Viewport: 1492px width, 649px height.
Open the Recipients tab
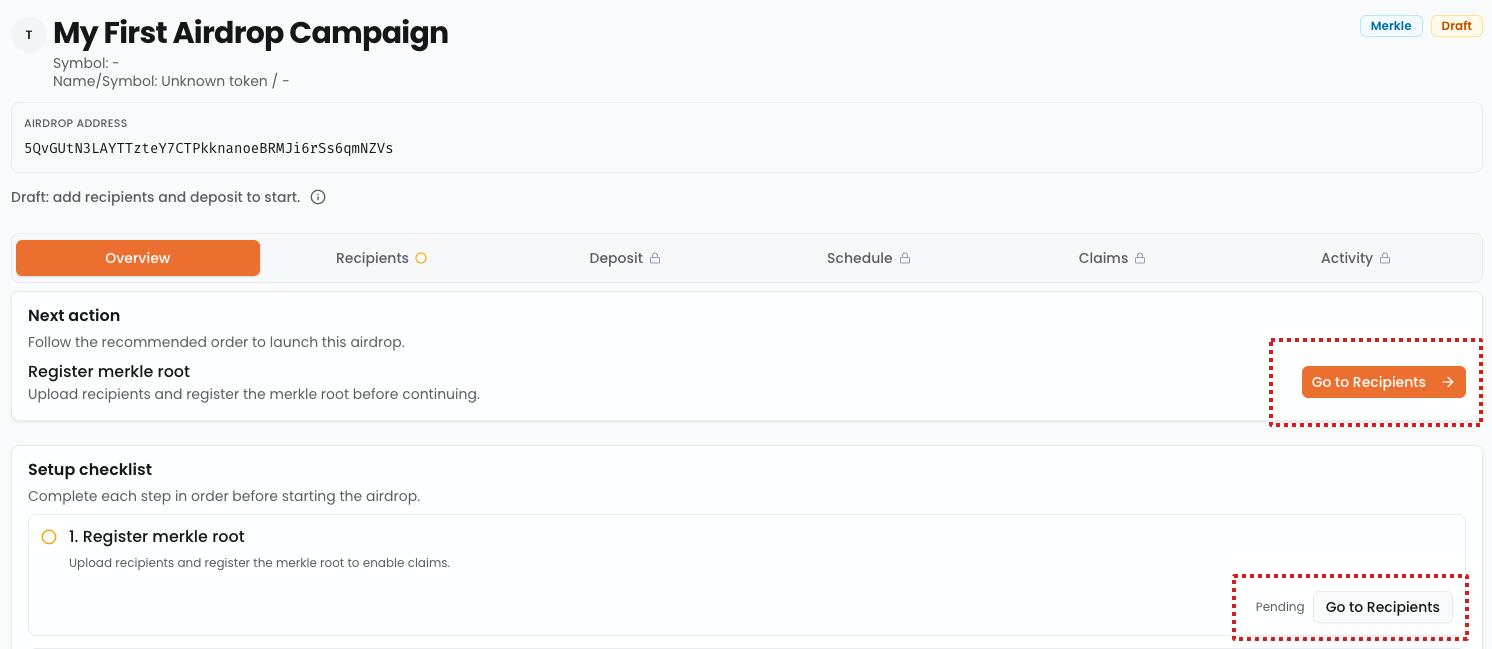(x=372, y=258)
